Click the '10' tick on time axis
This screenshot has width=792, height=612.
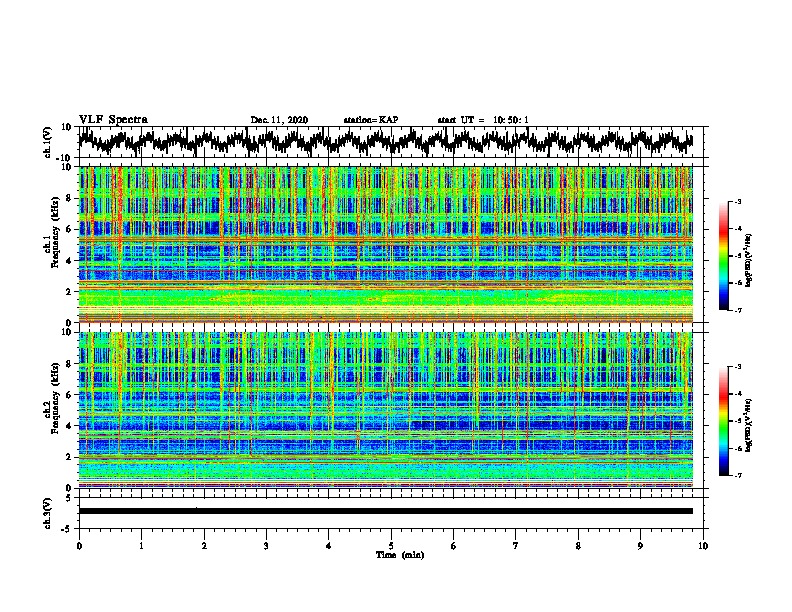click(x=703, y=546)
